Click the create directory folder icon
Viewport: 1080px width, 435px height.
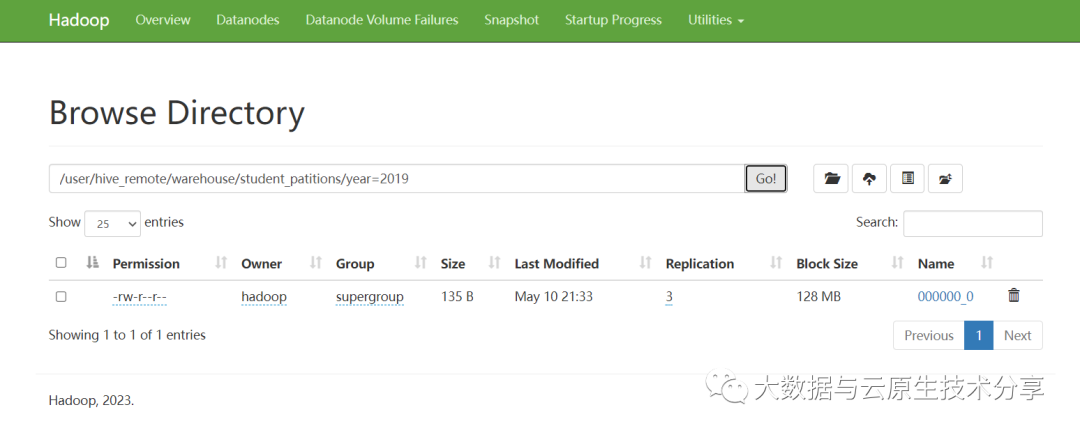coord(831,179)
